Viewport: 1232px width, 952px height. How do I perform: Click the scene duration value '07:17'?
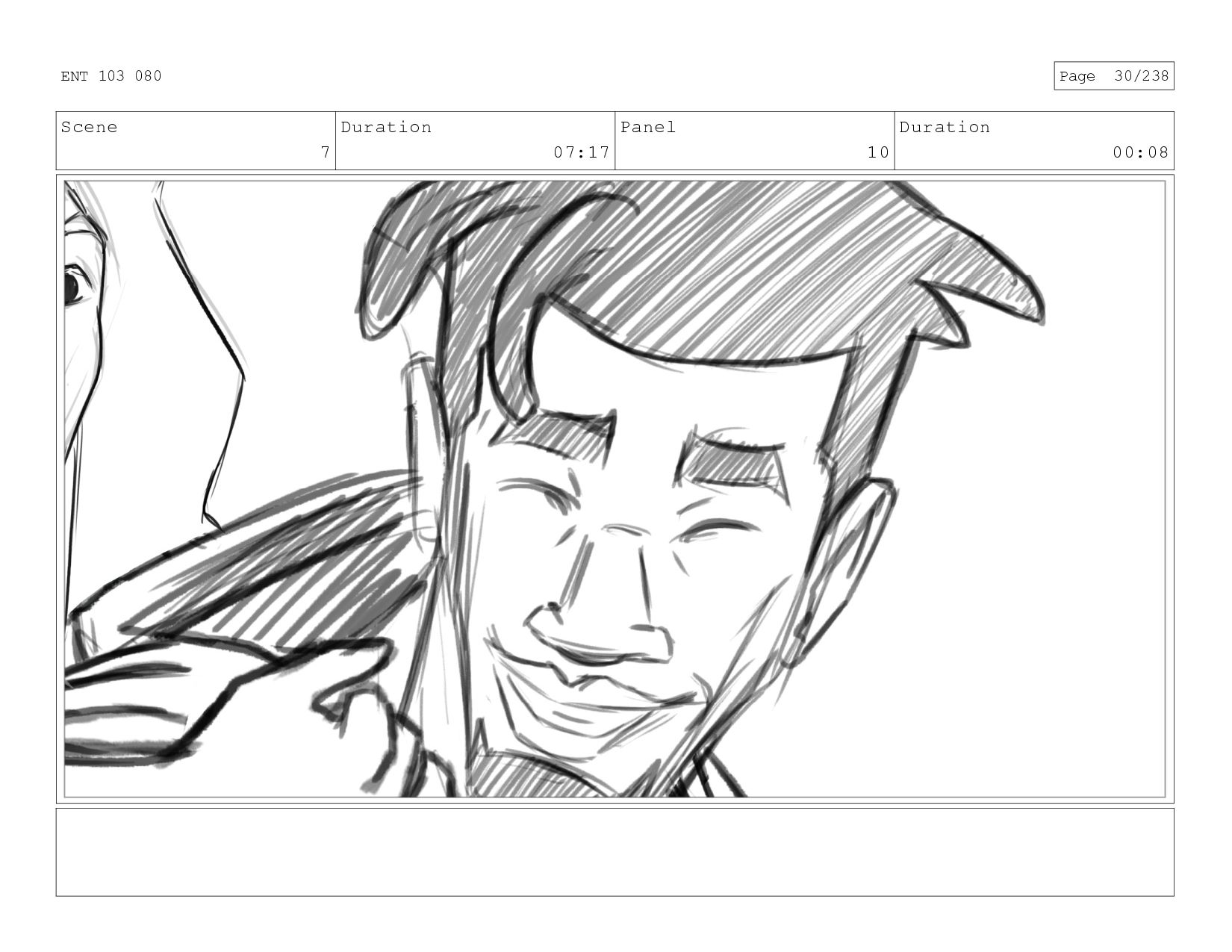point(582,152)
